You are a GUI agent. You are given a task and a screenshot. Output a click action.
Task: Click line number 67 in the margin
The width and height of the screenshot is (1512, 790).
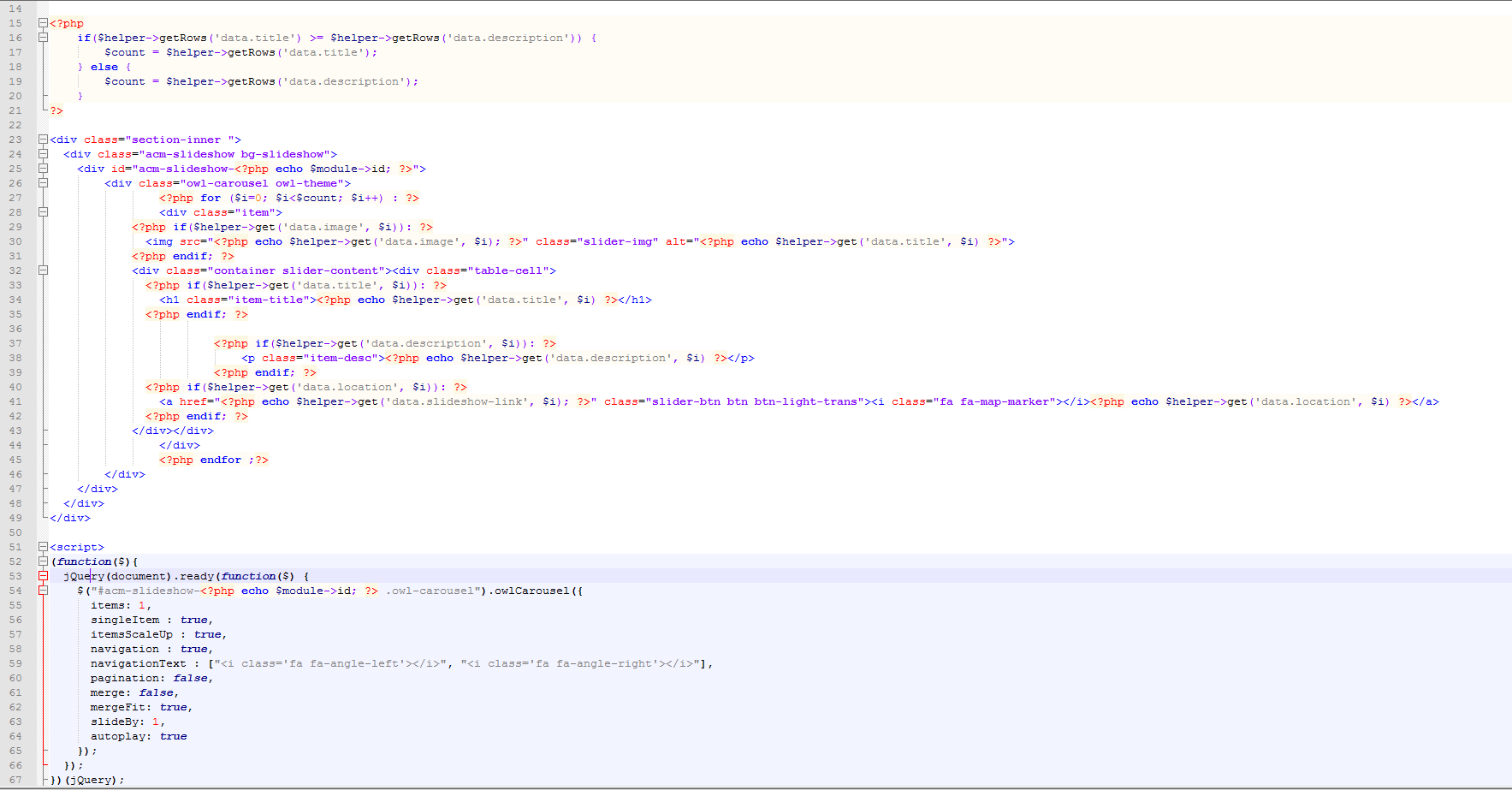pos(15,780)
